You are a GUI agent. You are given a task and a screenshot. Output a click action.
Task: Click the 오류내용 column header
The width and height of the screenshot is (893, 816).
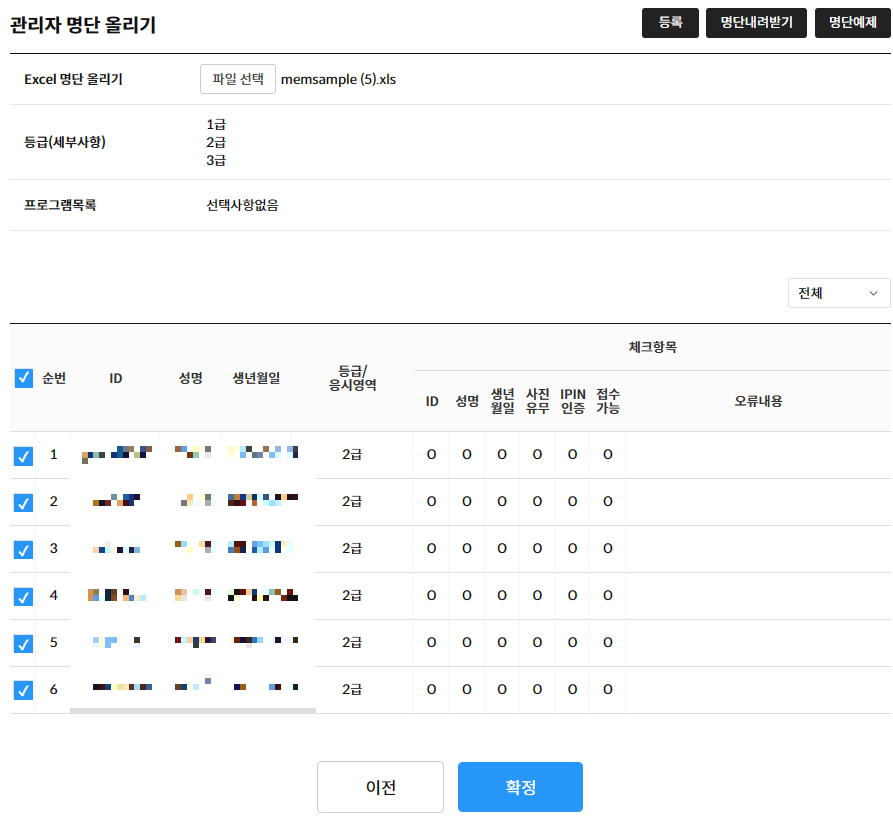click(x=758, y=401)
